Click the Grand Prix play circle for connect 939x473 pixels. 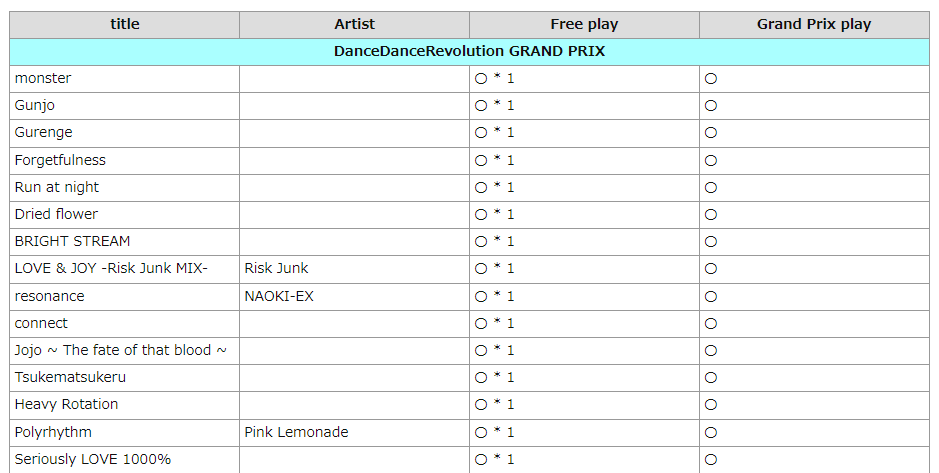point(711,324)
